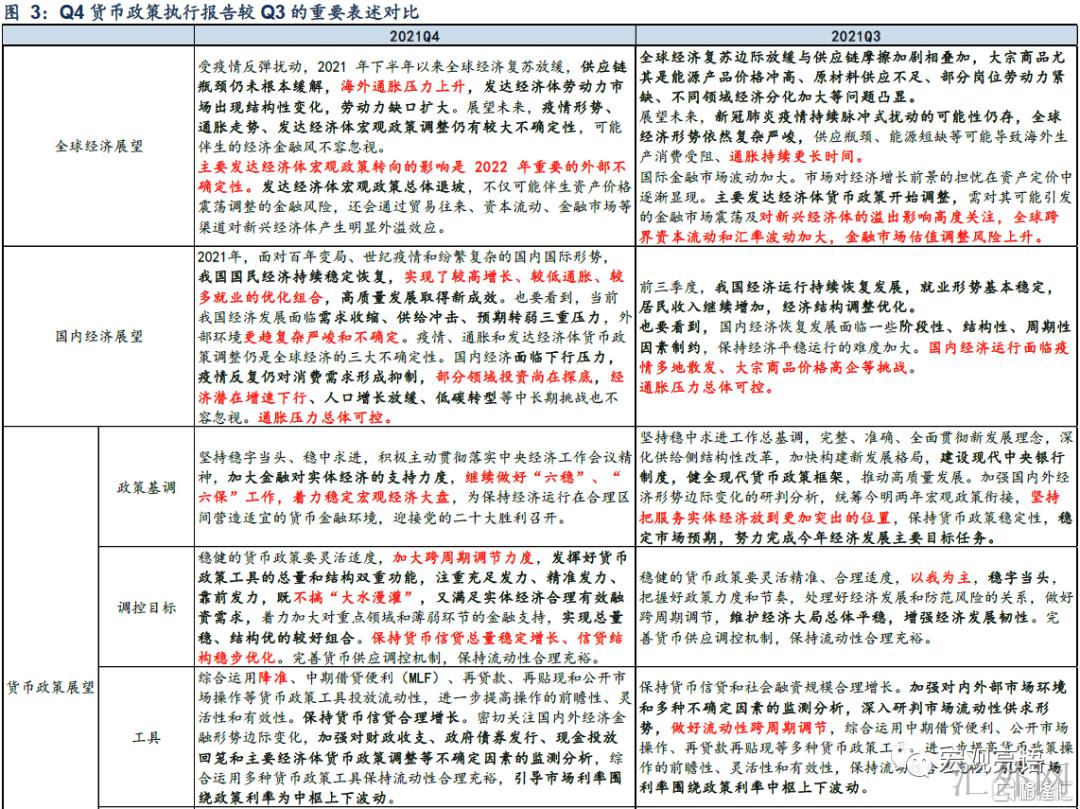Viewport: 1080px width, 809px height.
Task: Select the 货币政策展望 row label
Action: (50, 687)
